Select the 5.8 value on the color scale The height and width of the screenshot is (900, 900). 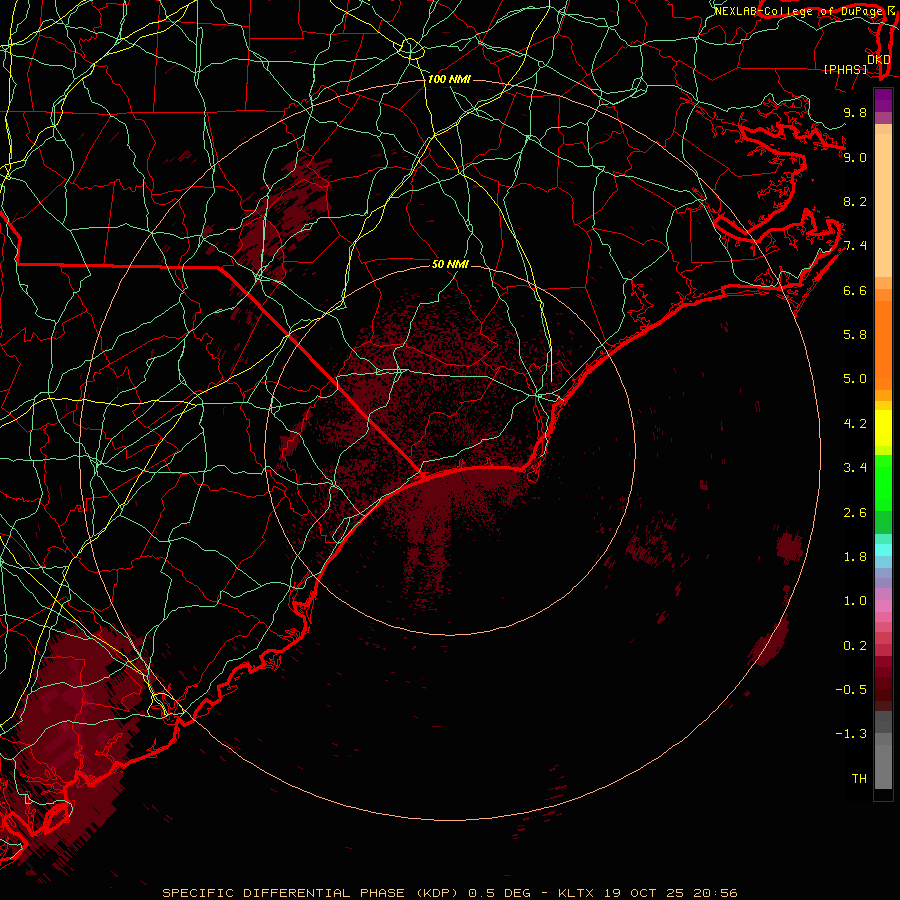click(x=855, y=335)
